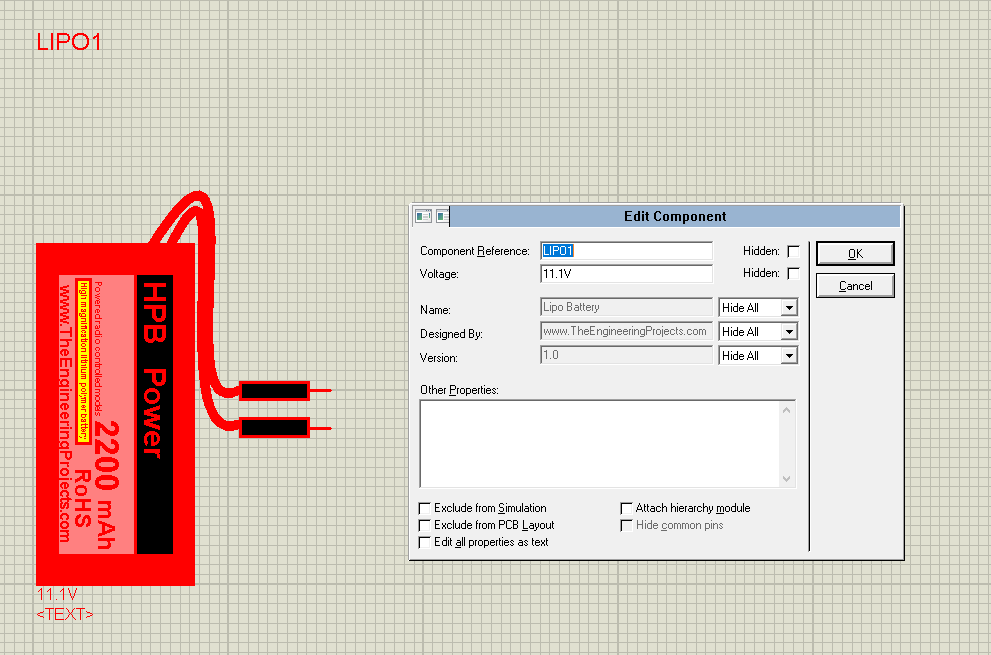Confirm with the OK button

tap(855, 254)
